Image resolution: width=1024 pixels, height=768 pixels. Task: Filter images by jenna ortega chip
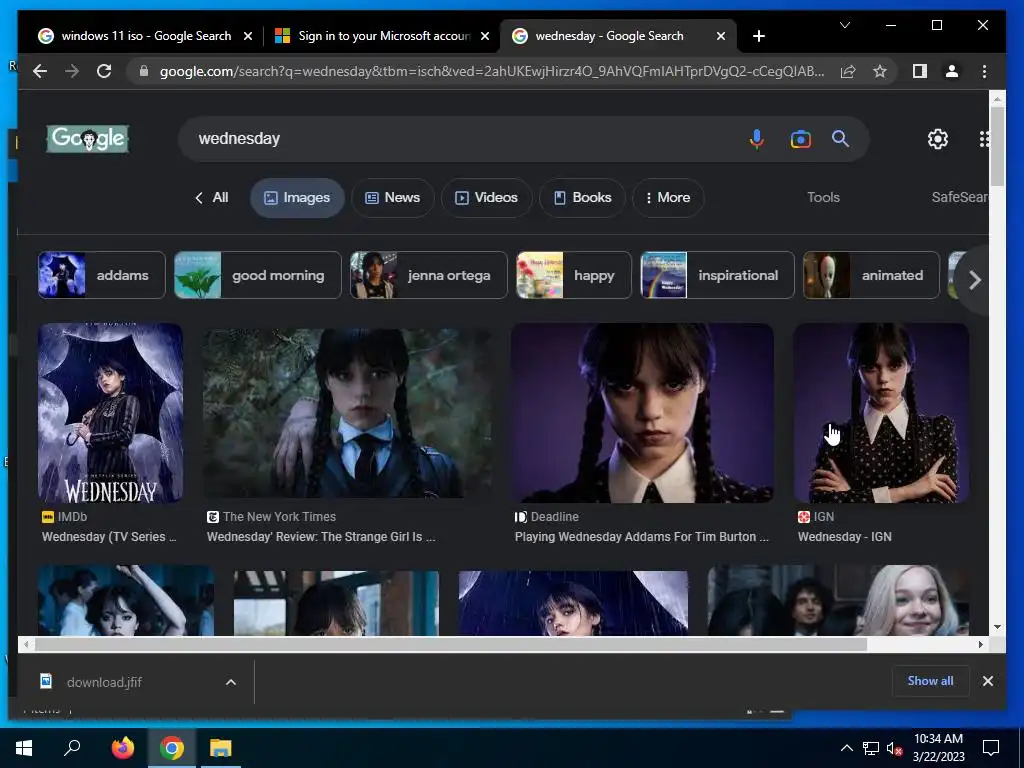click(428, 275)
